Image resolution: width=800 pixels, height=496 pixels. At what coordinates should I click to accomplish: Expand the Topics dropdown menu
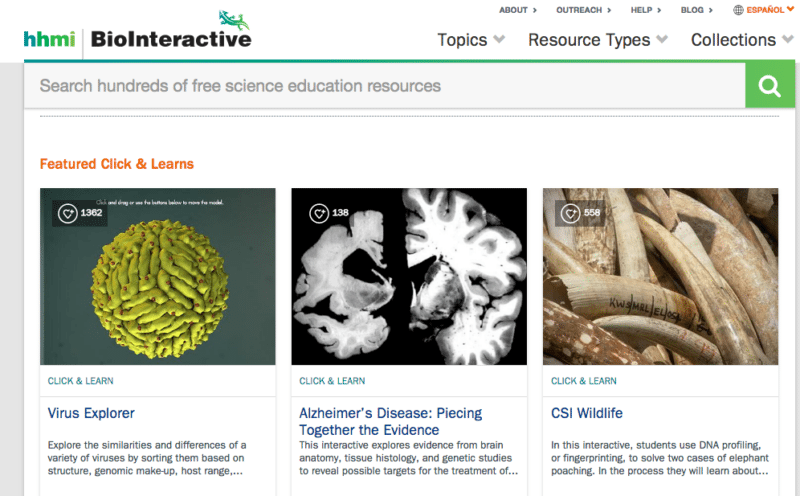tap(471, 40)
